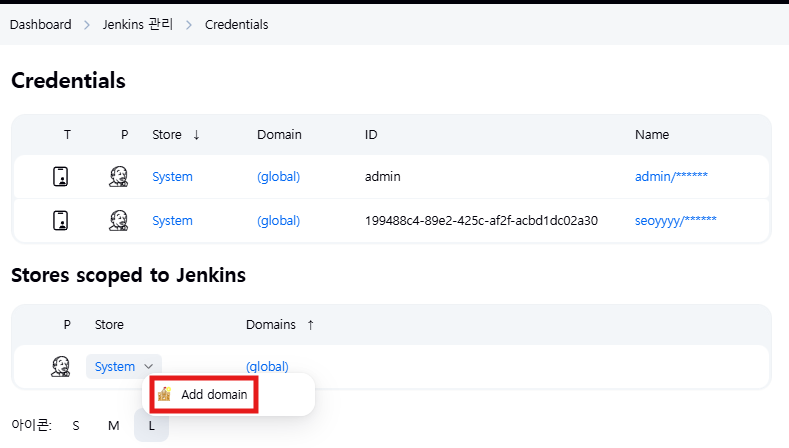Screen dimensions: 789x448
Task: Open the (global) domain in seoyyyy row
Action: point(278,220)
